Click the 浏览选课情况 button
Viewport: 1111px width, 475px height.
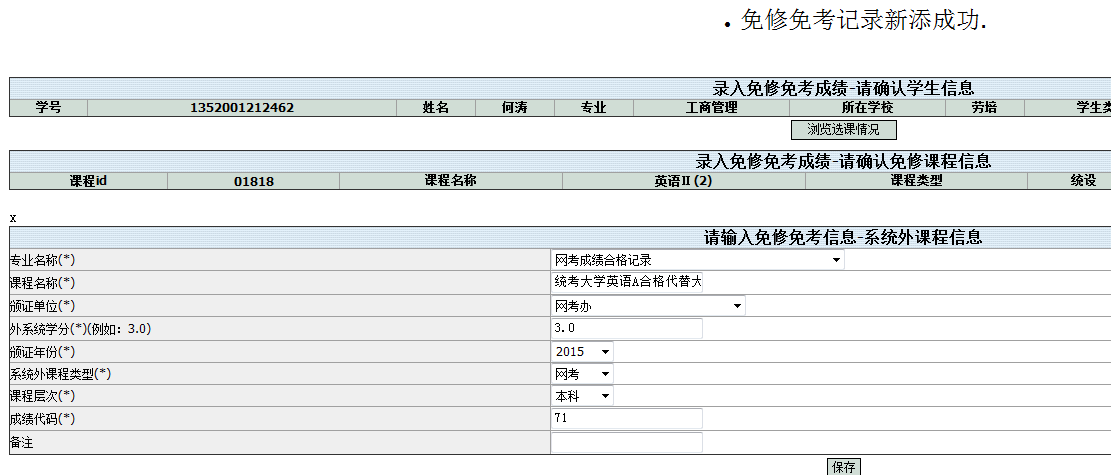843,129
